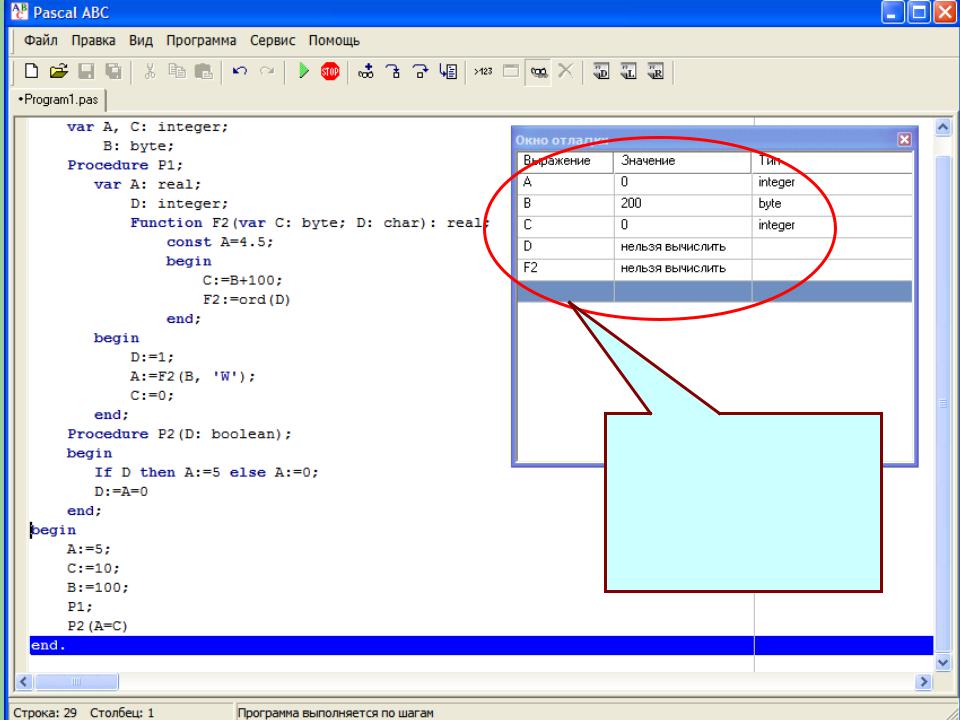Copy selection with the copy icon
The width and height of the screenshot is (960, 720).
click(177, 72)
